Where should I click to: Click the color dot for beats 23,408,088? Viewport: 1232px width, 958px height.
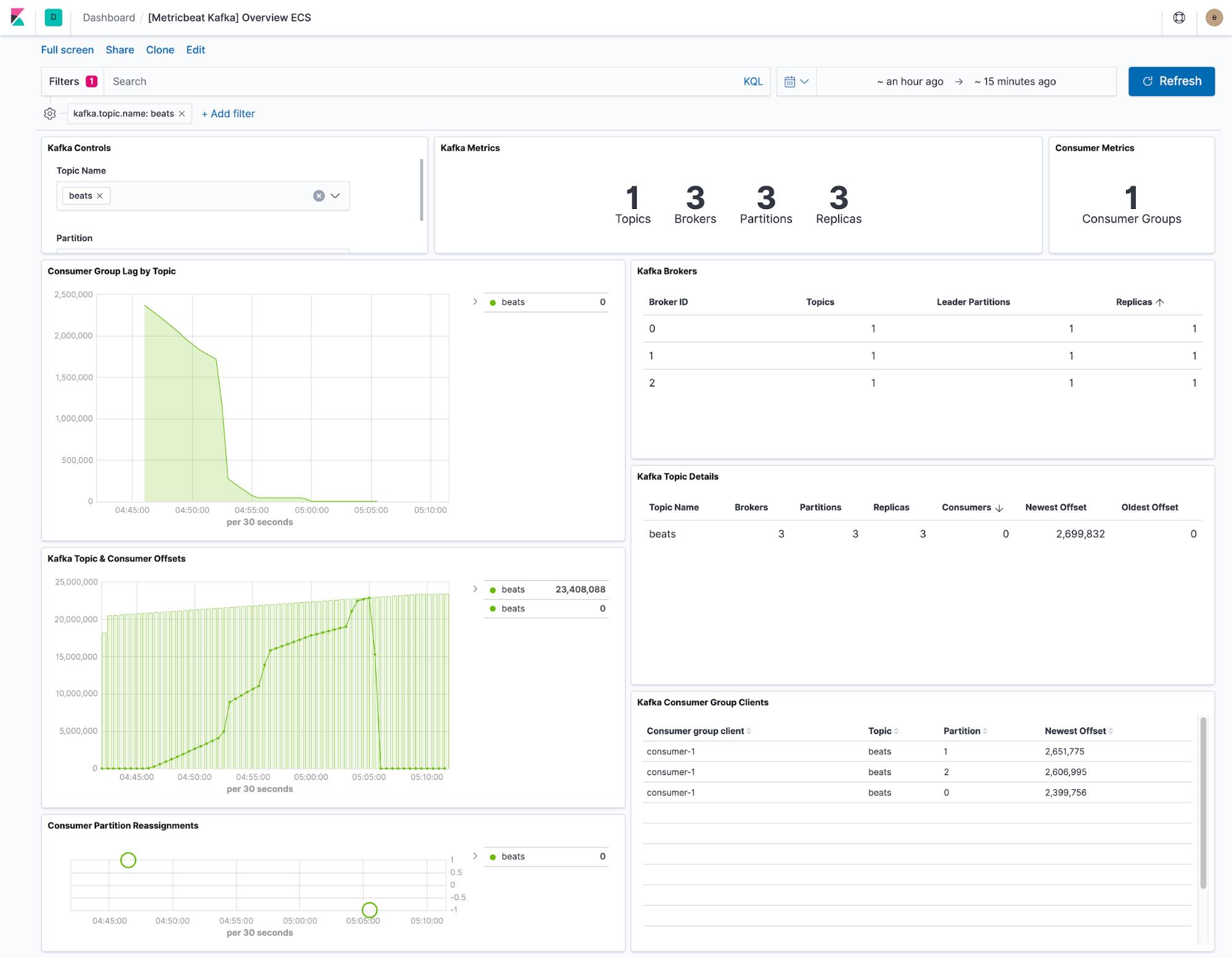(492, 590)
